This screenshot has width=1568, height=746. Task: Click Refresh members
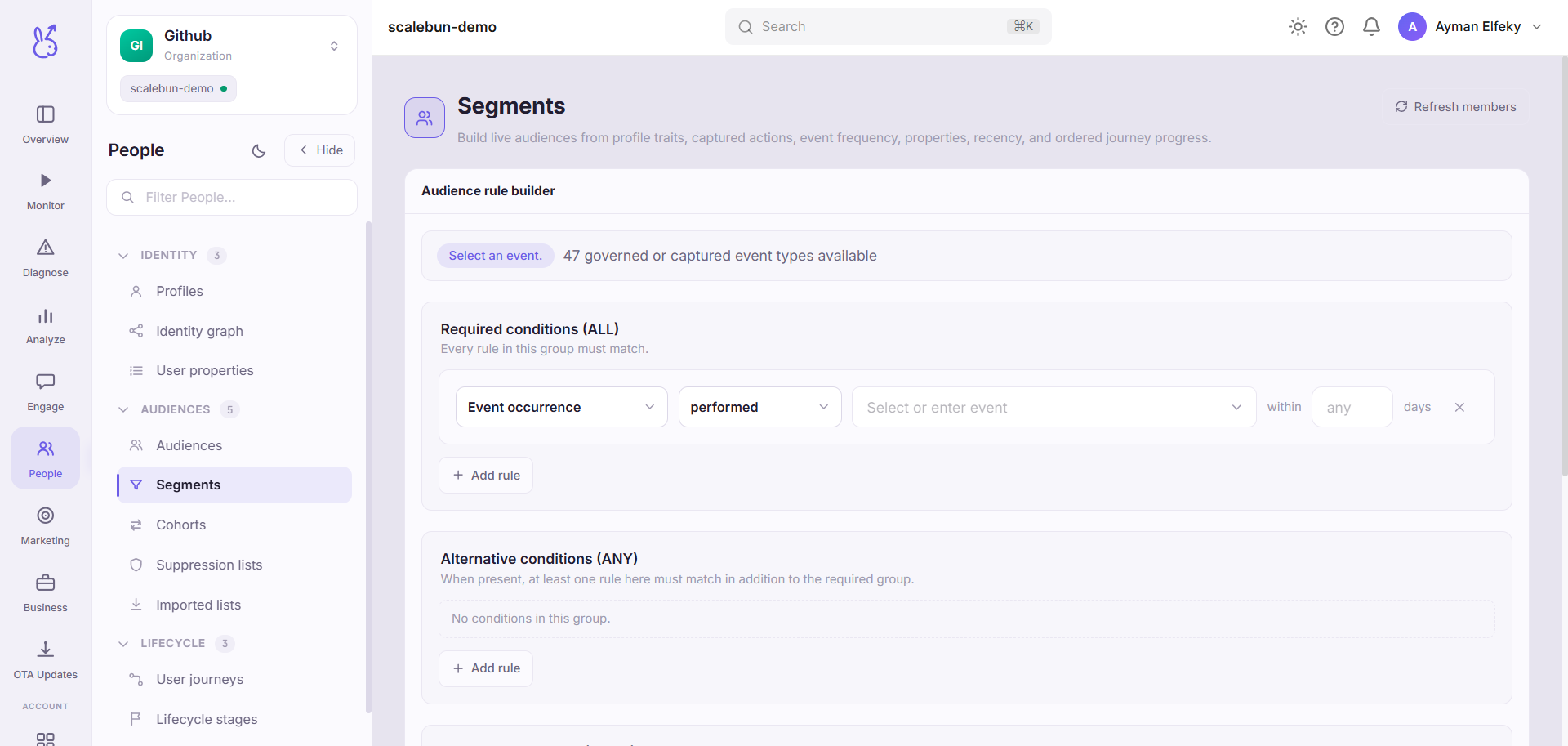[x=1455, y=107]
